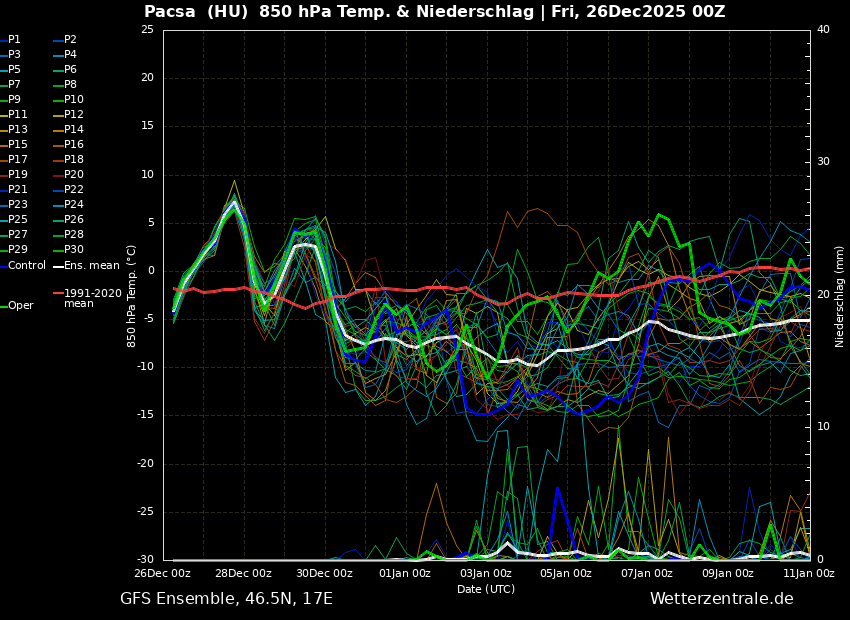Viewport: 850px width, 620px height.
Task: Click the Oper legend entry
Action: tap(20, 306)
